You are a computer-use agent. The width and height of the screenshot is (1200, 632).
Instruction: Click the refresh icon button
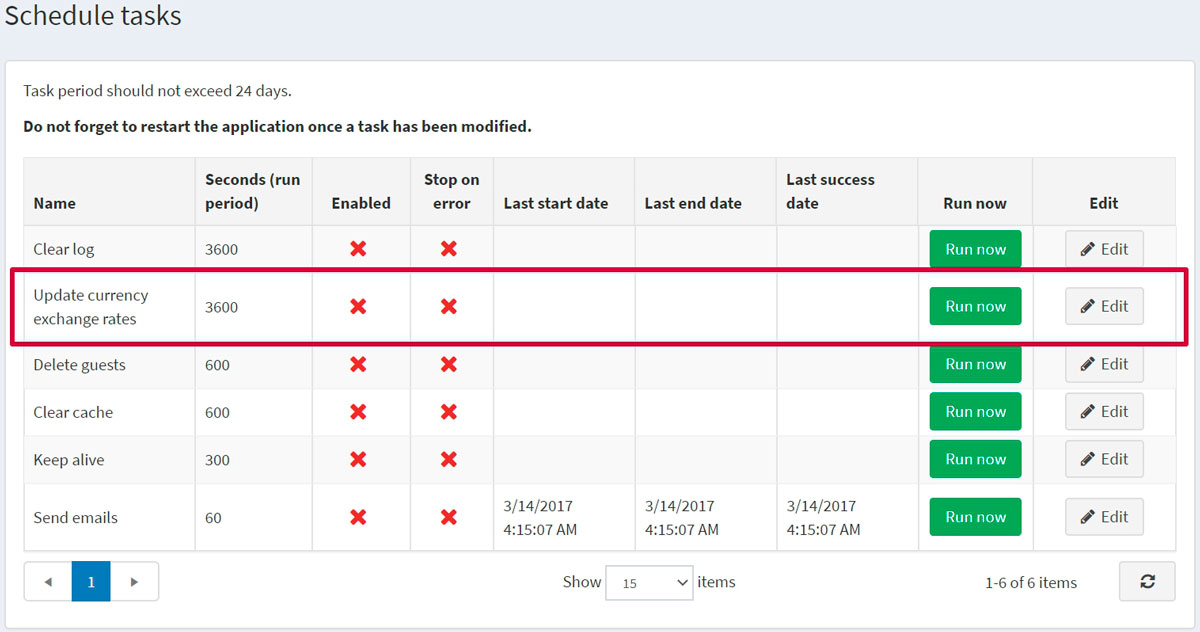tap(1146, 581)
